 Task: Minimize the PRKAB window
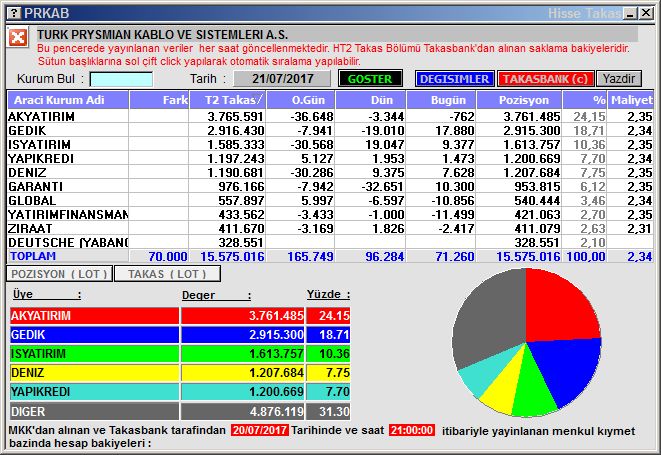[x=631, y=13]
